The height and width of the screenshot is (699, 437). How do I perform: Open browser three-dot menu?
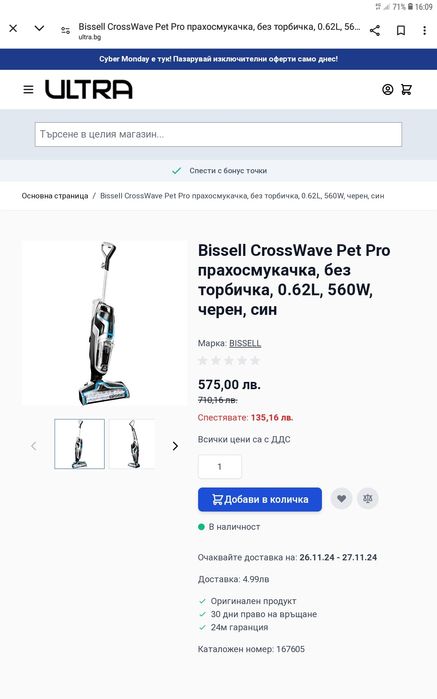[424, 30]
